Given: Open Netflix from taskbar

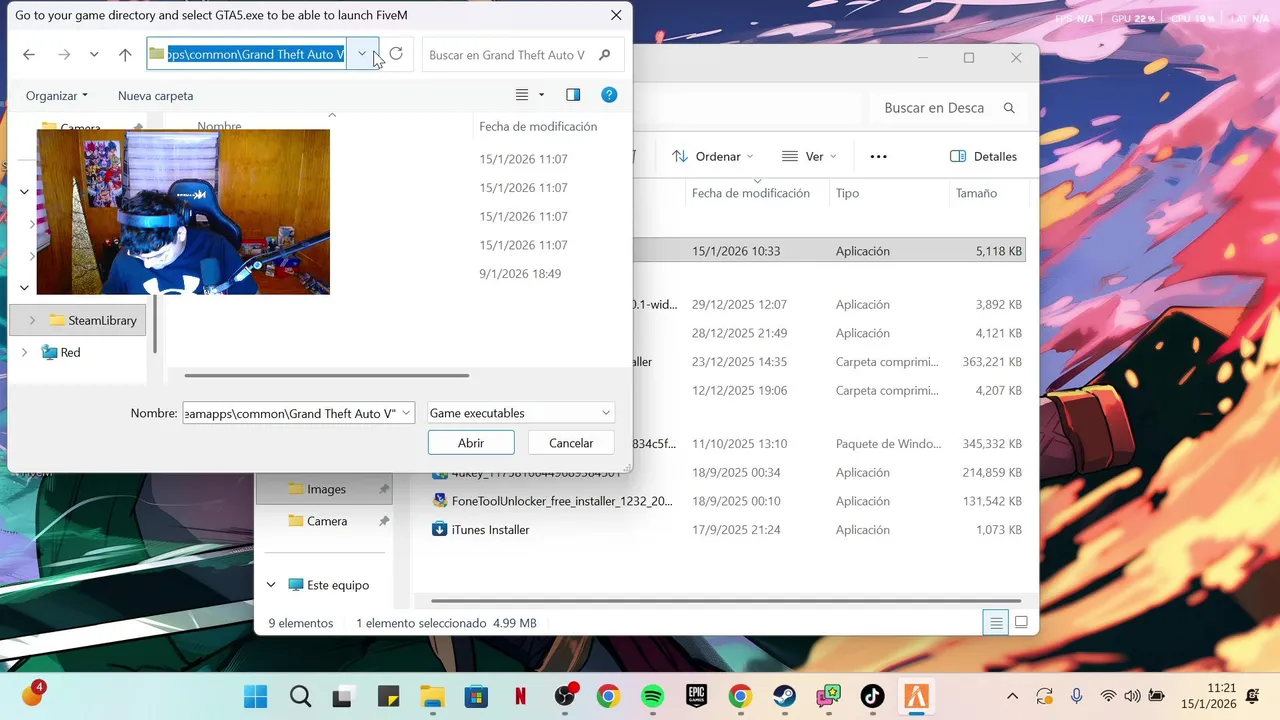Looking at the screenshot, I should point(520,696).
